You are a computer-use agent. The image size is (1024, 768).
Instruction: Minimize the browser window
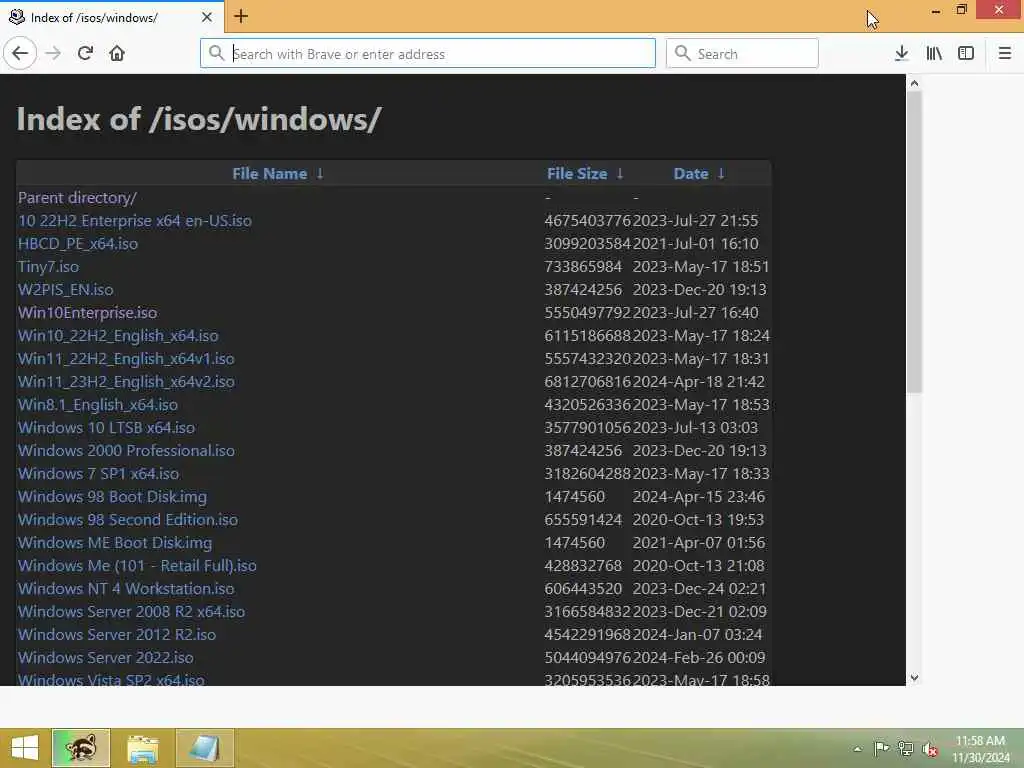pos(936,10)
